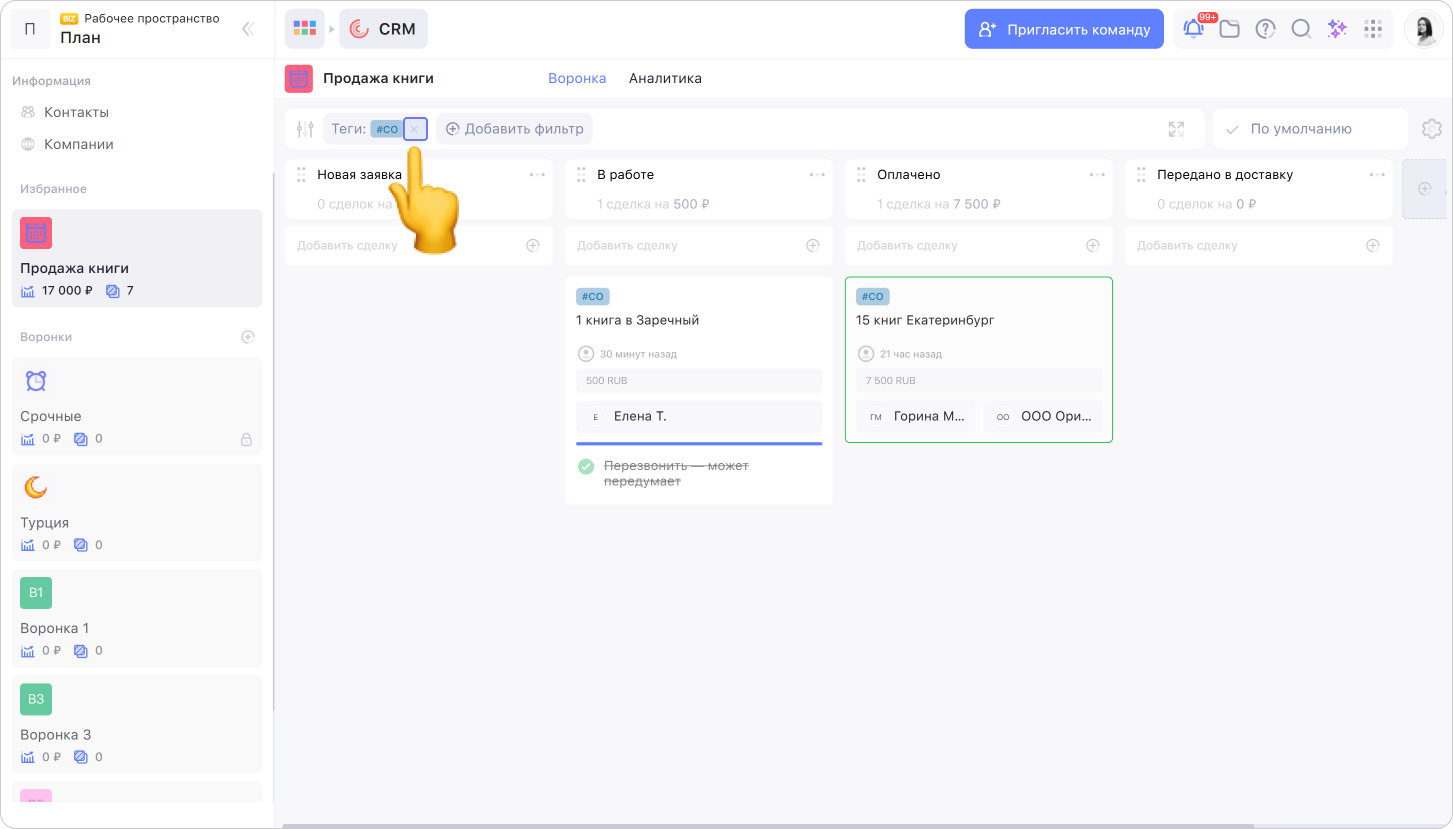
Task: Click the fullscreen expand icon
Action: 1176,129
